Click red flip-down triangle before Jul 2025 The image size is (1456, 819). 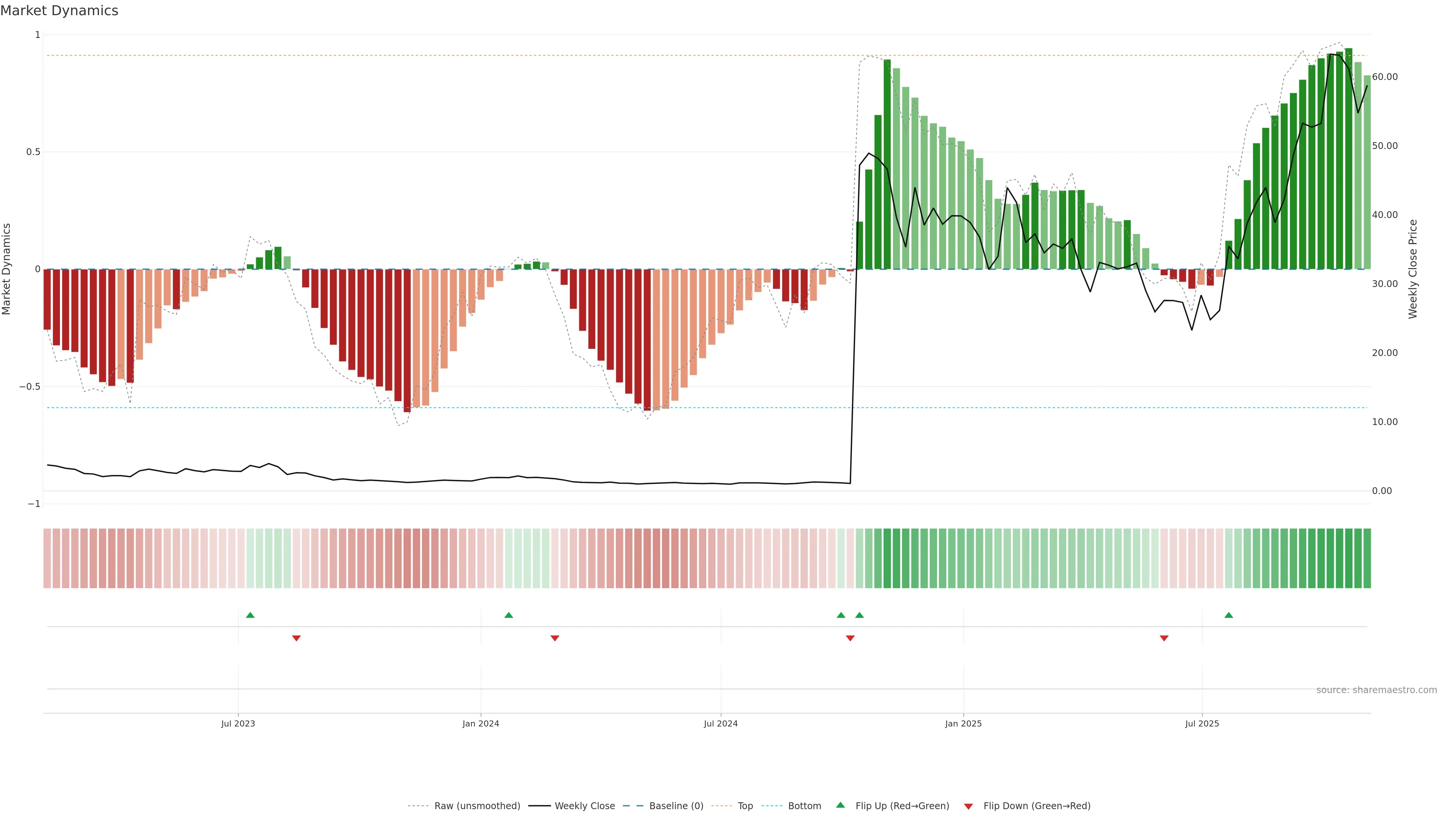[x=1164, y=638]
